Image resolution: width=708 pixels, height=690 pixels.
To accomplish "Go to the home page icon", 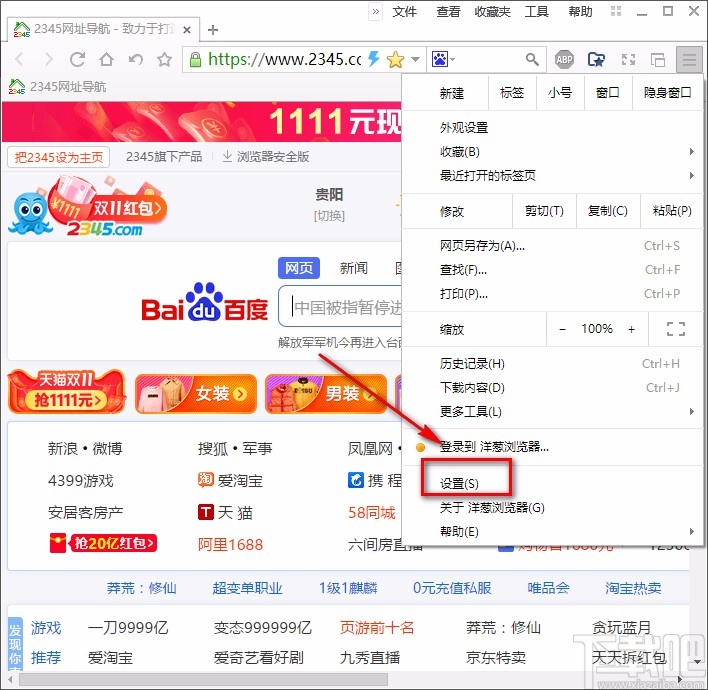I will click(107, 59).
